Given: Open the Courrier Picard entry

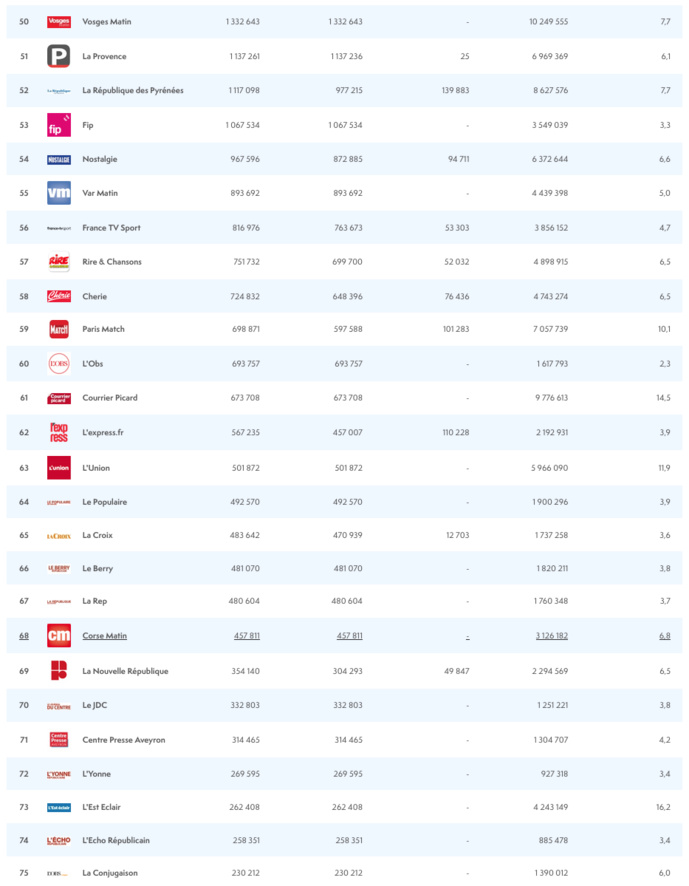Looking at the screenshot, I should pyautogui.click(x=110, y=398).
